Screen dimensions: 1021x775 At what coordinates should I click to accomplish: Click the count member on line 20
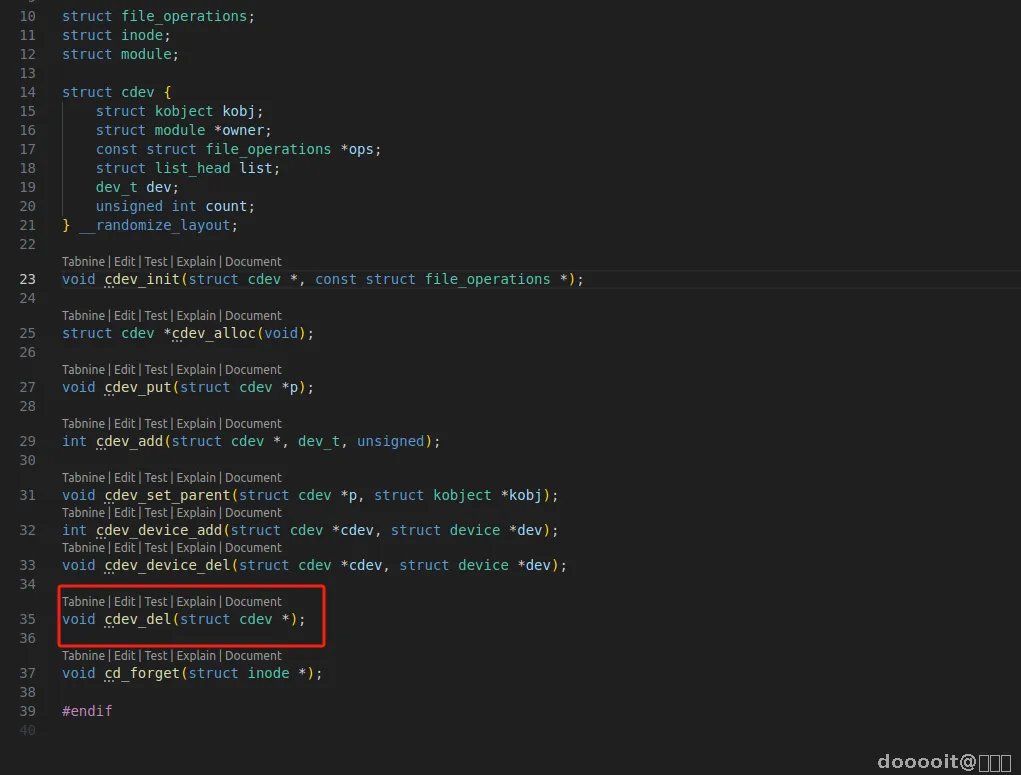(x=226, y=206)
